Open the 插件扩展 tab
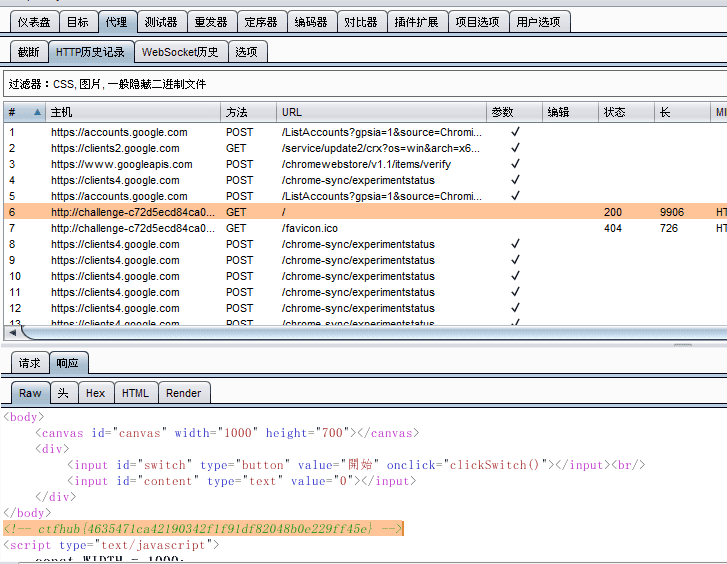The image size is (727, 564). coord(416,22)
